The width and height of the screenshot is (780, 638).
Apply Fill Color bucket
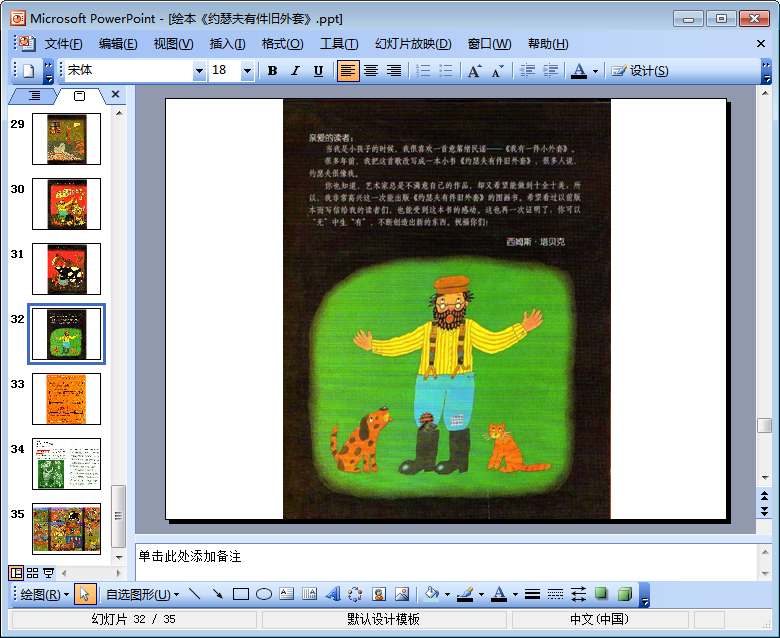click(431, 594)
